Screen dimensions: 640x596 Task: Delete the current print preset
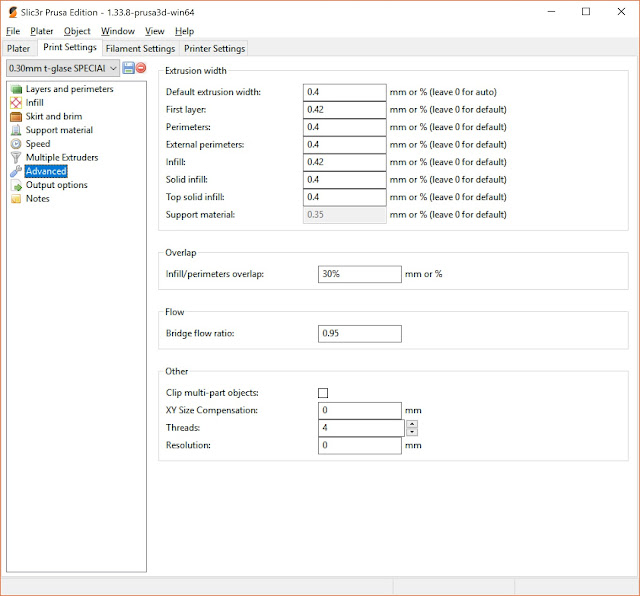click(141, 68)
